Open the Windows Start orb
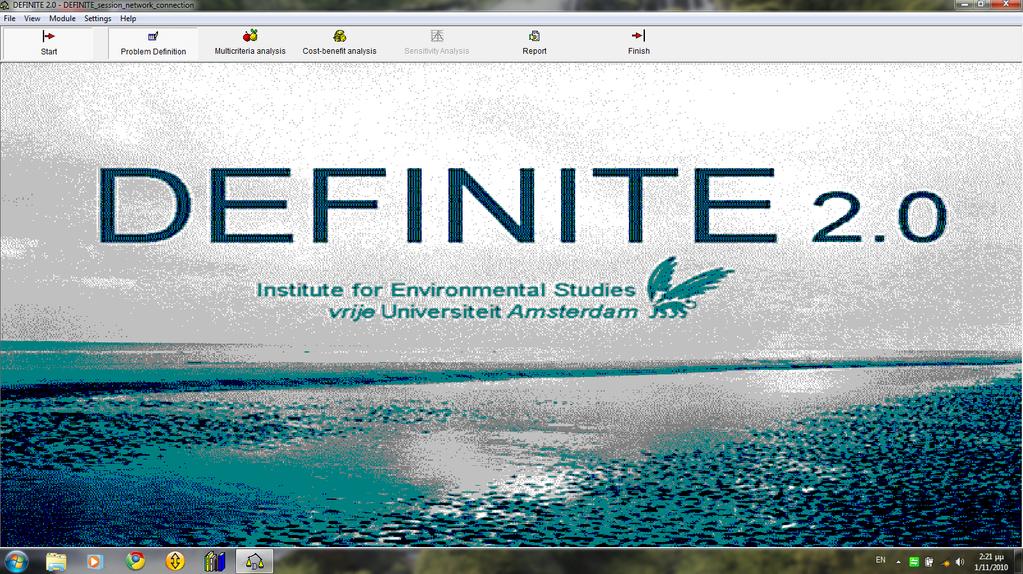 click(x=16, y=562)
